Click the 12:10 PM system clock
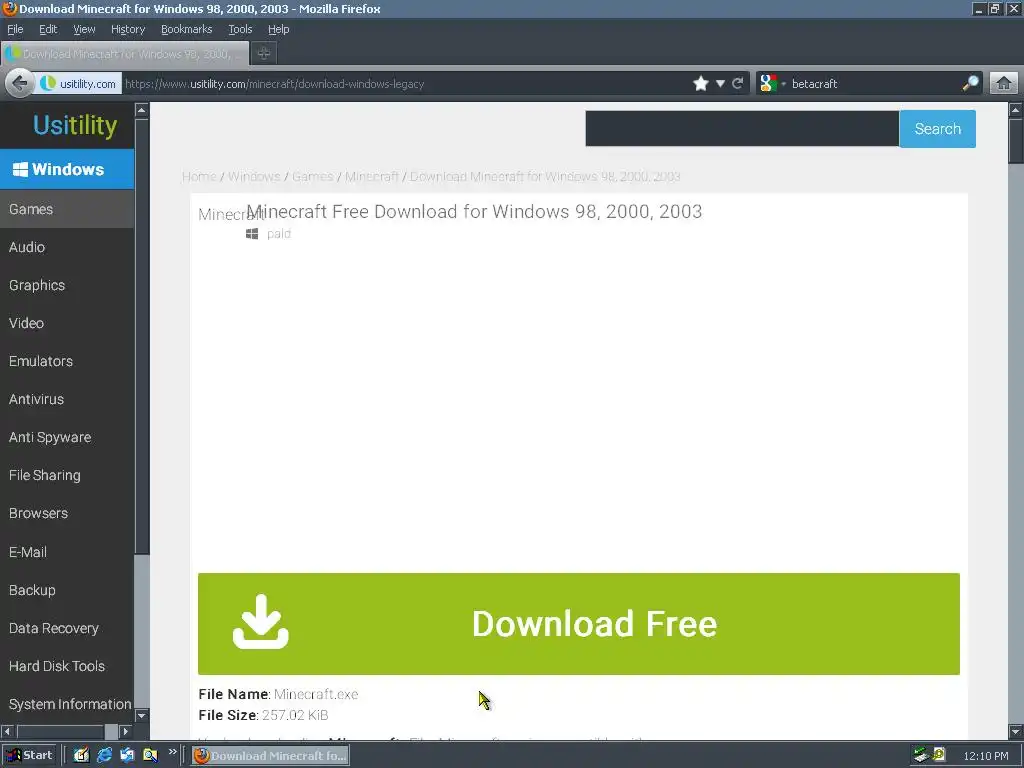The height and width of the screenshot is (768, 1024). (x=985, y=756)
